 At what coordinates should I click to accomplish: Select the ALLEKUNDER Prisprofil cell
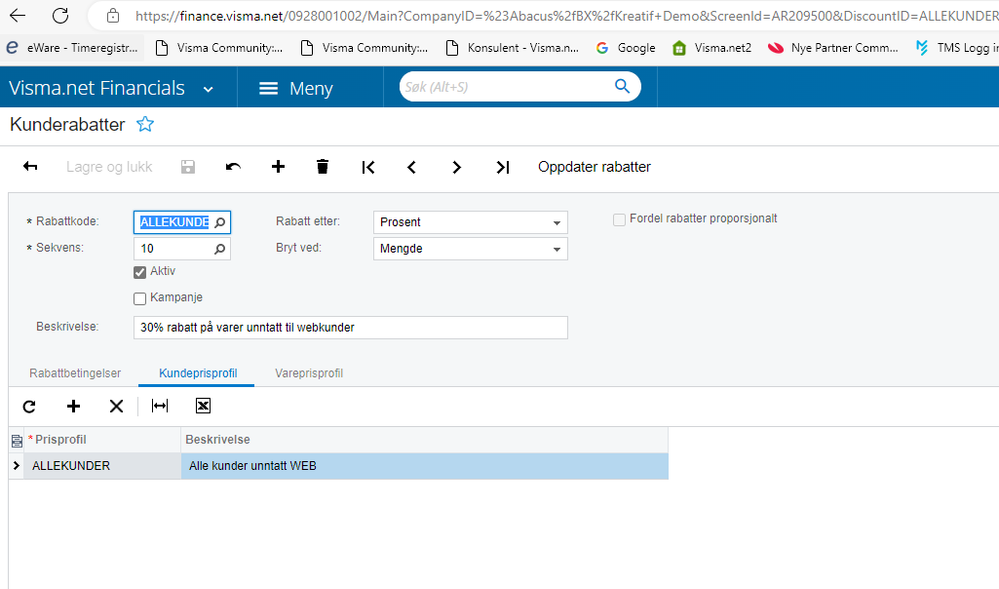(x=103, y=466)
